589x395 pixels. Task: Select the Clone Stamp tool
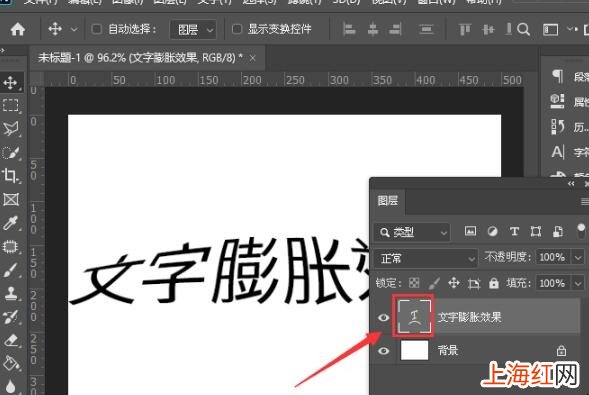(10, 294)
